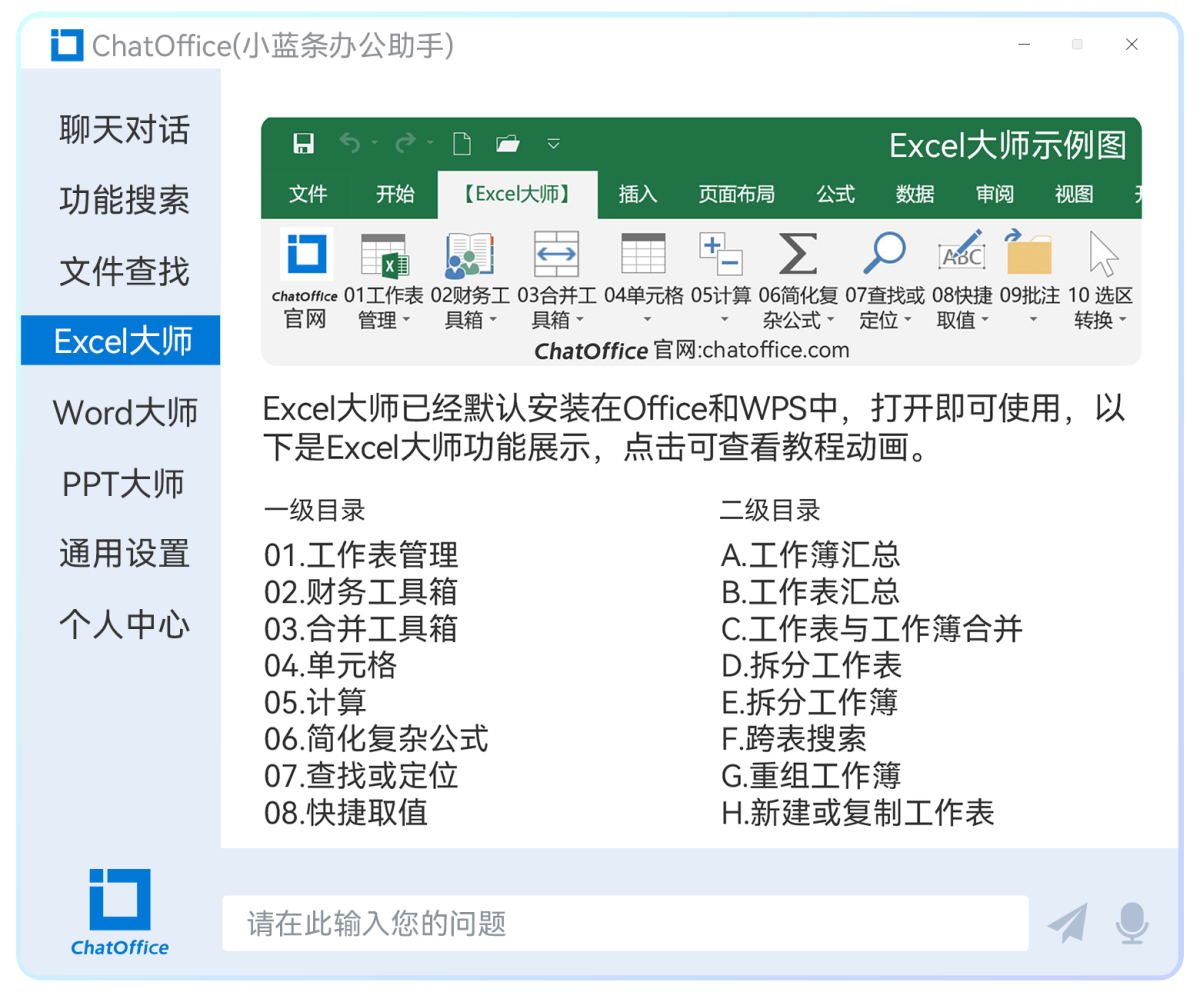Switch to the Word大师 sidebar tab
The image size is (1200, 992).
tap(125, 412)
